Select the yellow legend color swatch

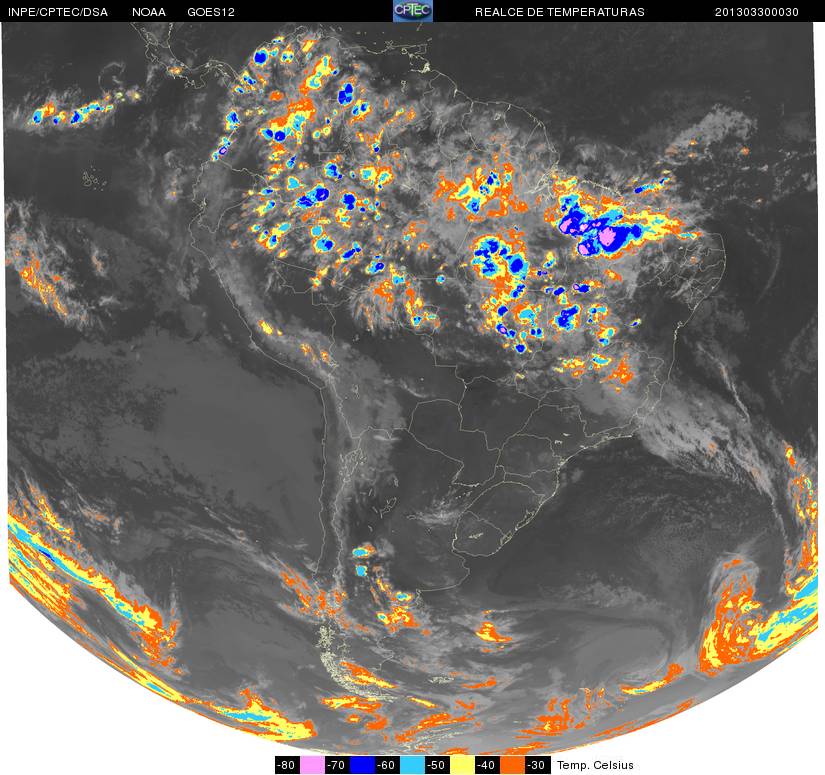(462, 765)
